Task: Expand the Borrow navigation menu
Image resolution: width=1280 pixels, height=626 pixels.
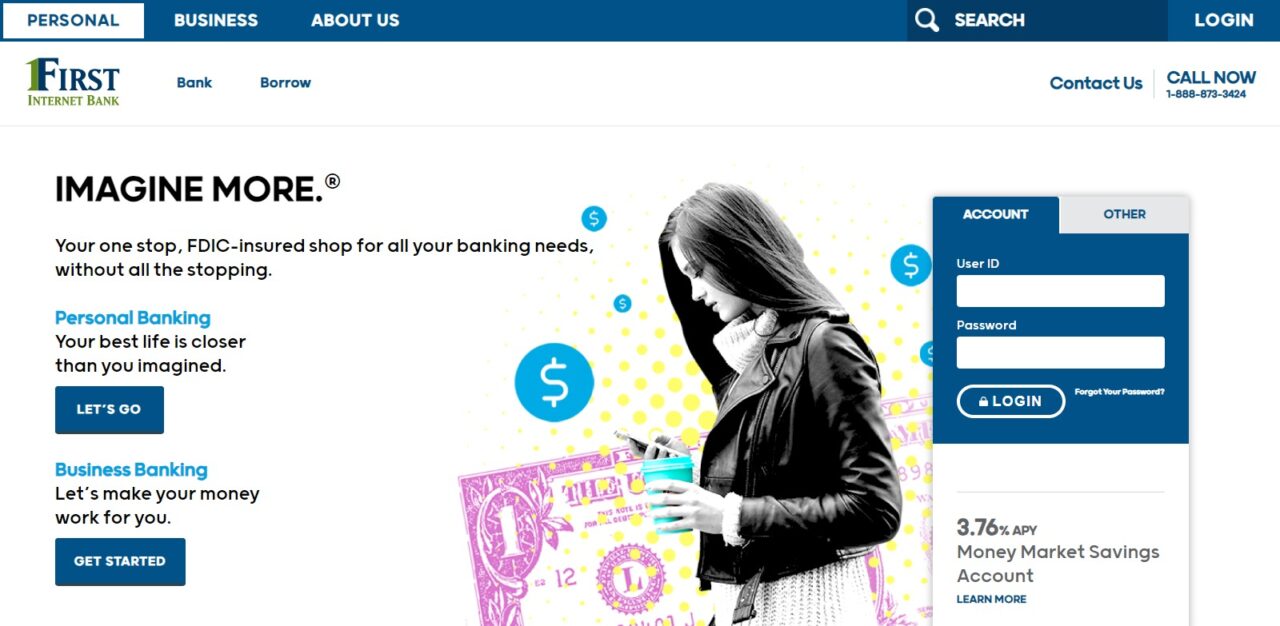Action: [285, 83]
